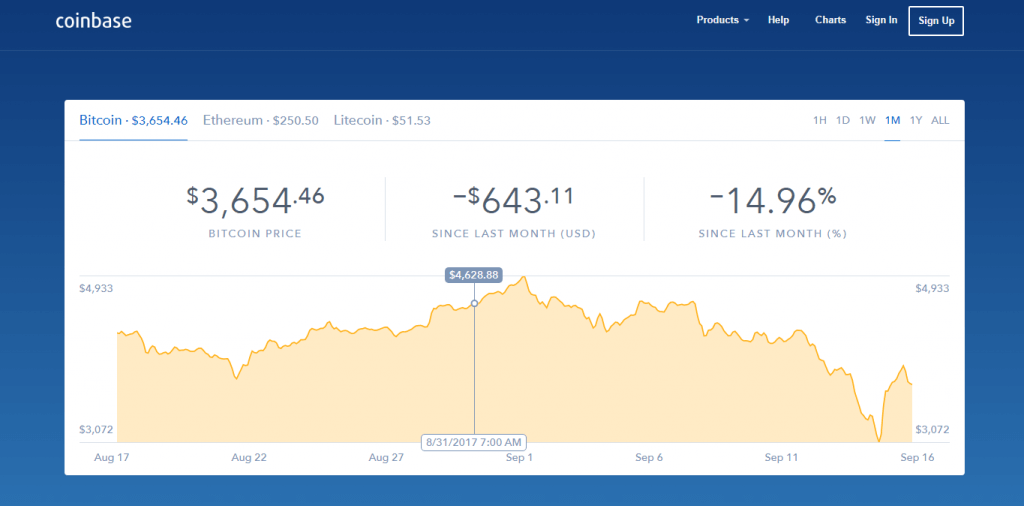The image size is (1024, 506).
Task: Switch to the Litecoin tab
Action: [x=382, y=120]
